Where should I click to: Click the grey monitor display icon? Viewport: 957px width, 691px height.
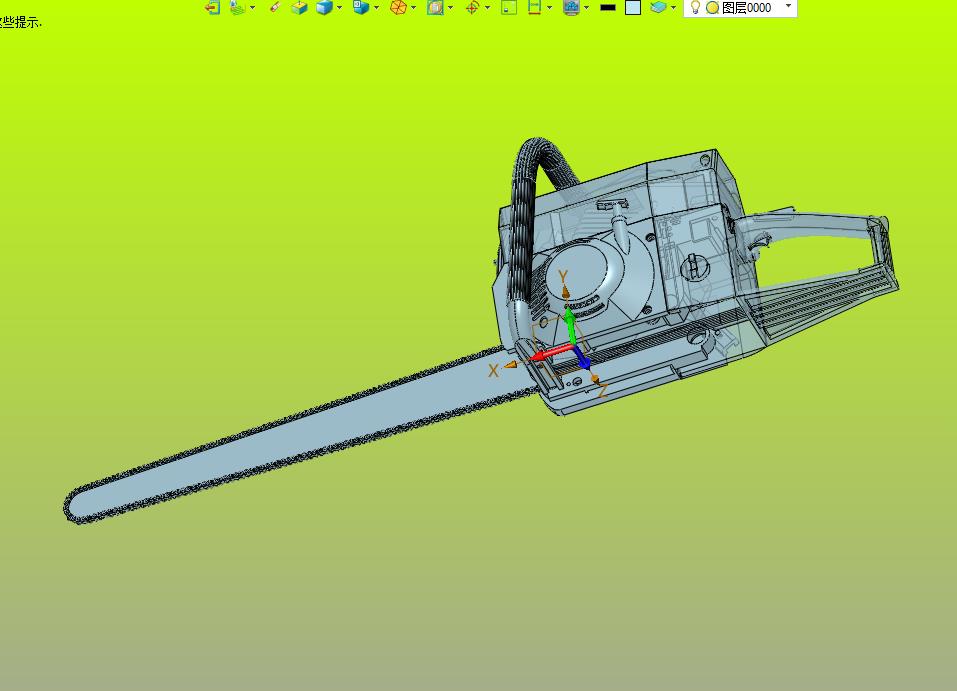571,7
